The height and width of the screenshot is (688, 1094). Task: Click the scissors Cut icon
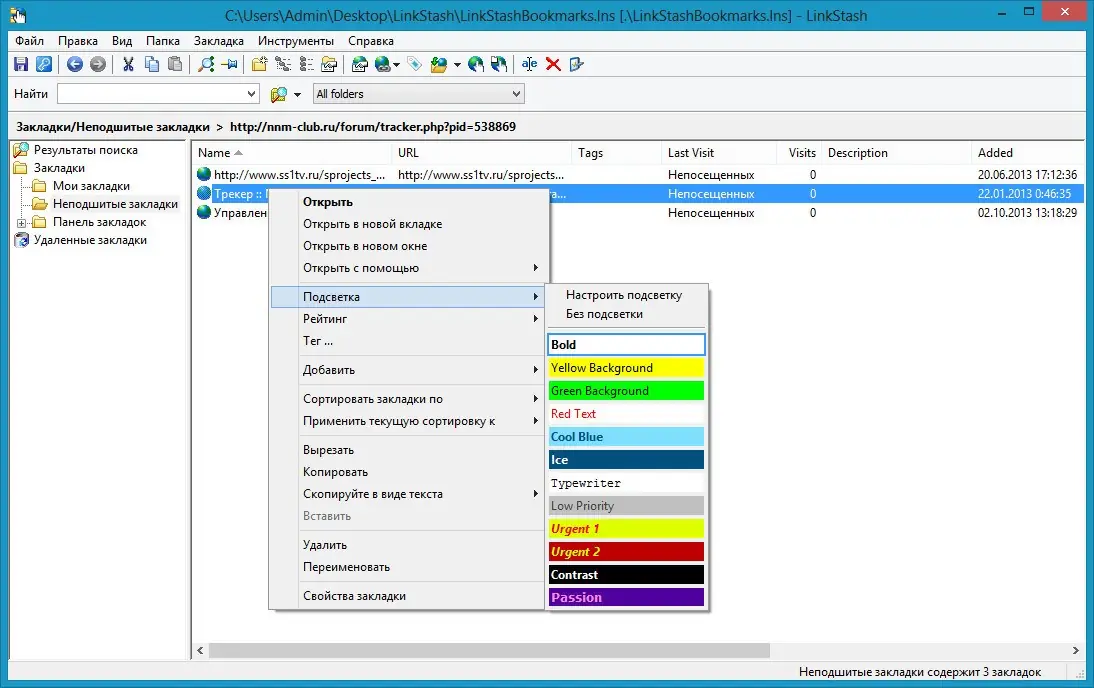point(128,64)
